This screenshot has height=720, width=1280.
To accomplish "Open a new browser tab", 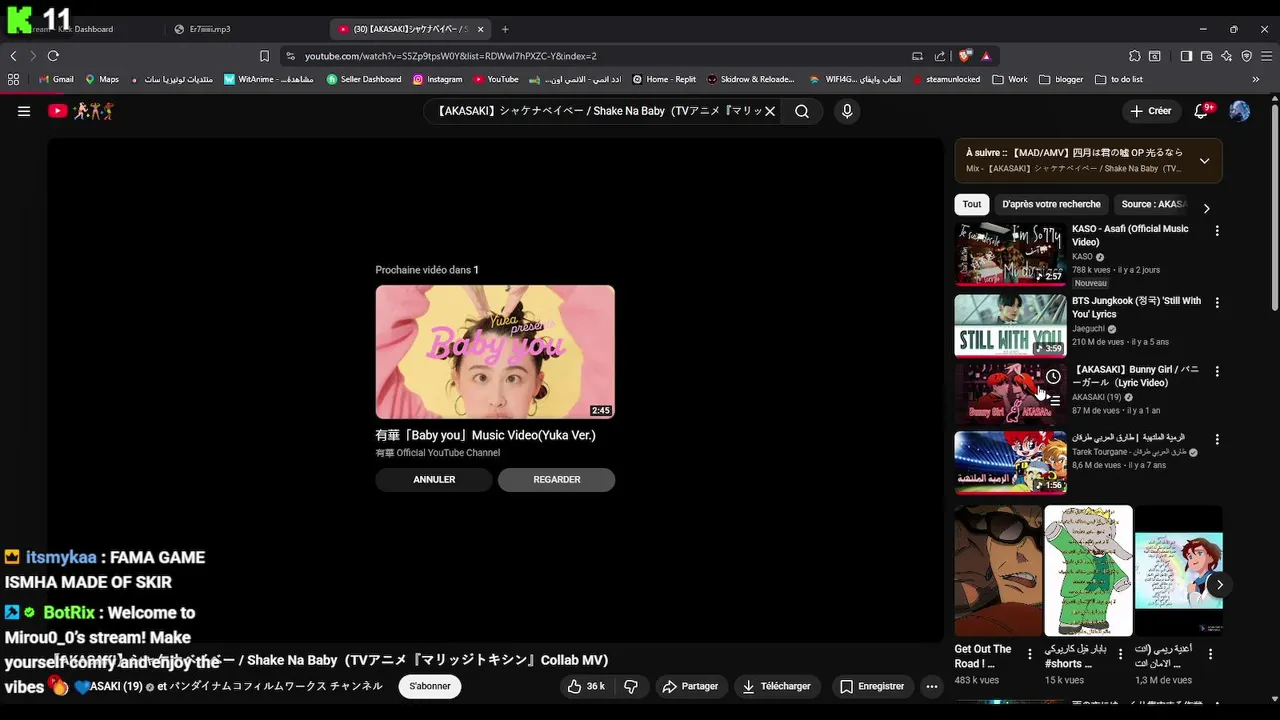I will [x=505, y=29].
